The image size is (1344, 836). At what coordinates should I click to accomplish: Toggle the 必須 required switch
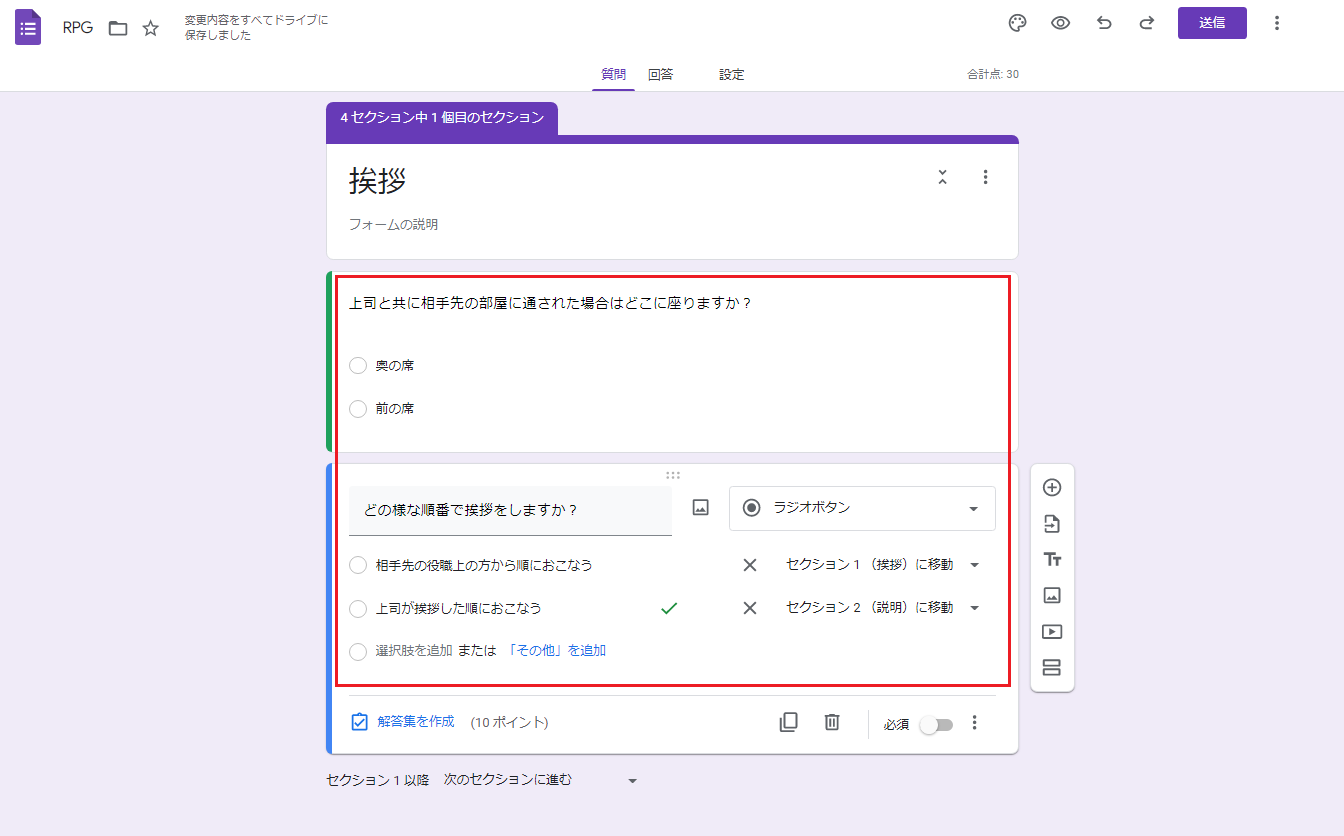pos(937,724)
